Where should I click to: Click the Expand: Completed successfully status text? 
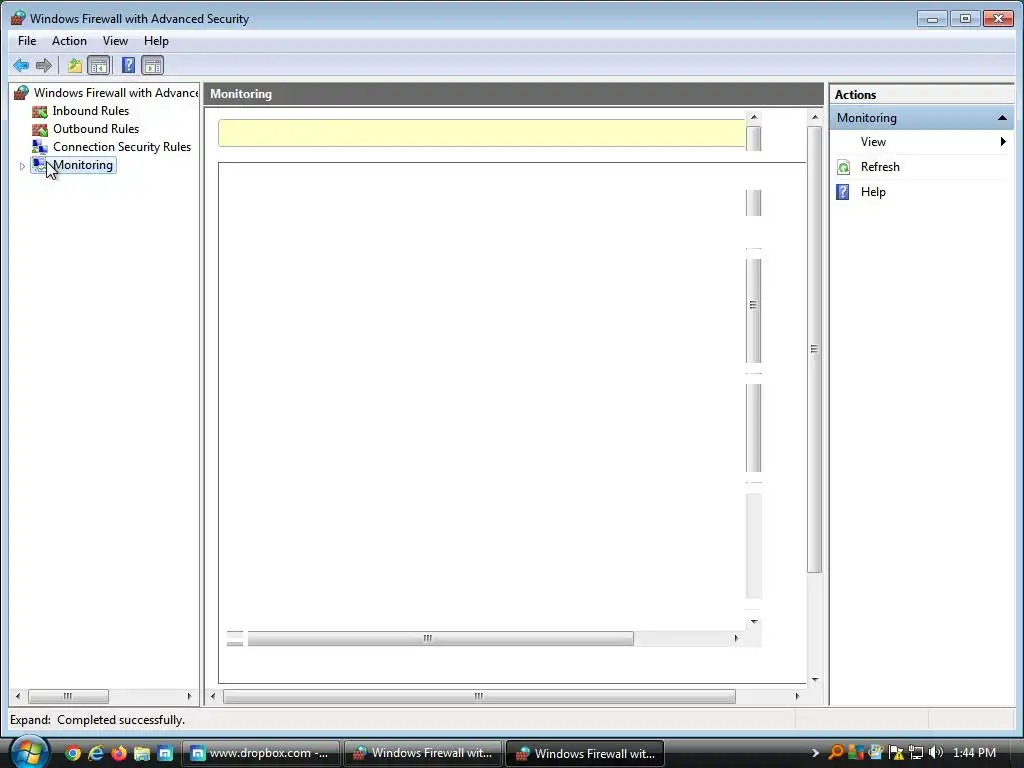pyautogui.click(x=97, y=720)
